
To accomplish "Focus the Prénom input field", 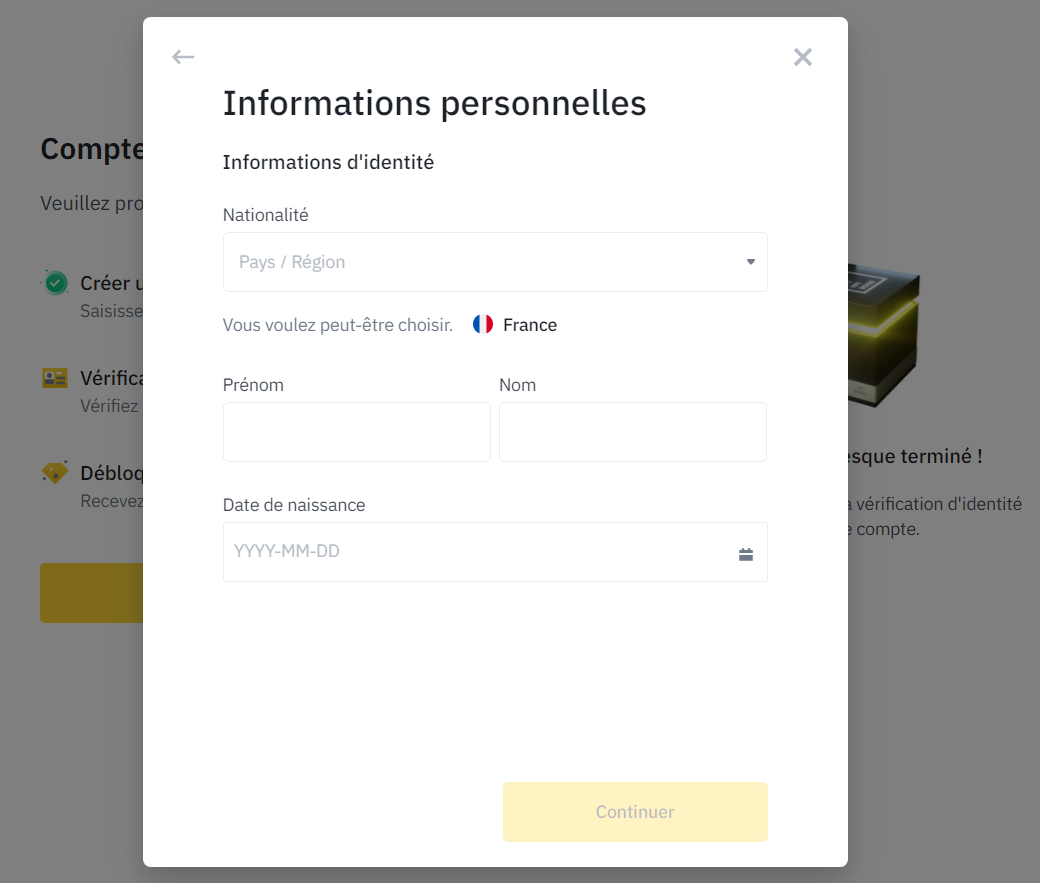I will pos(357,432).
